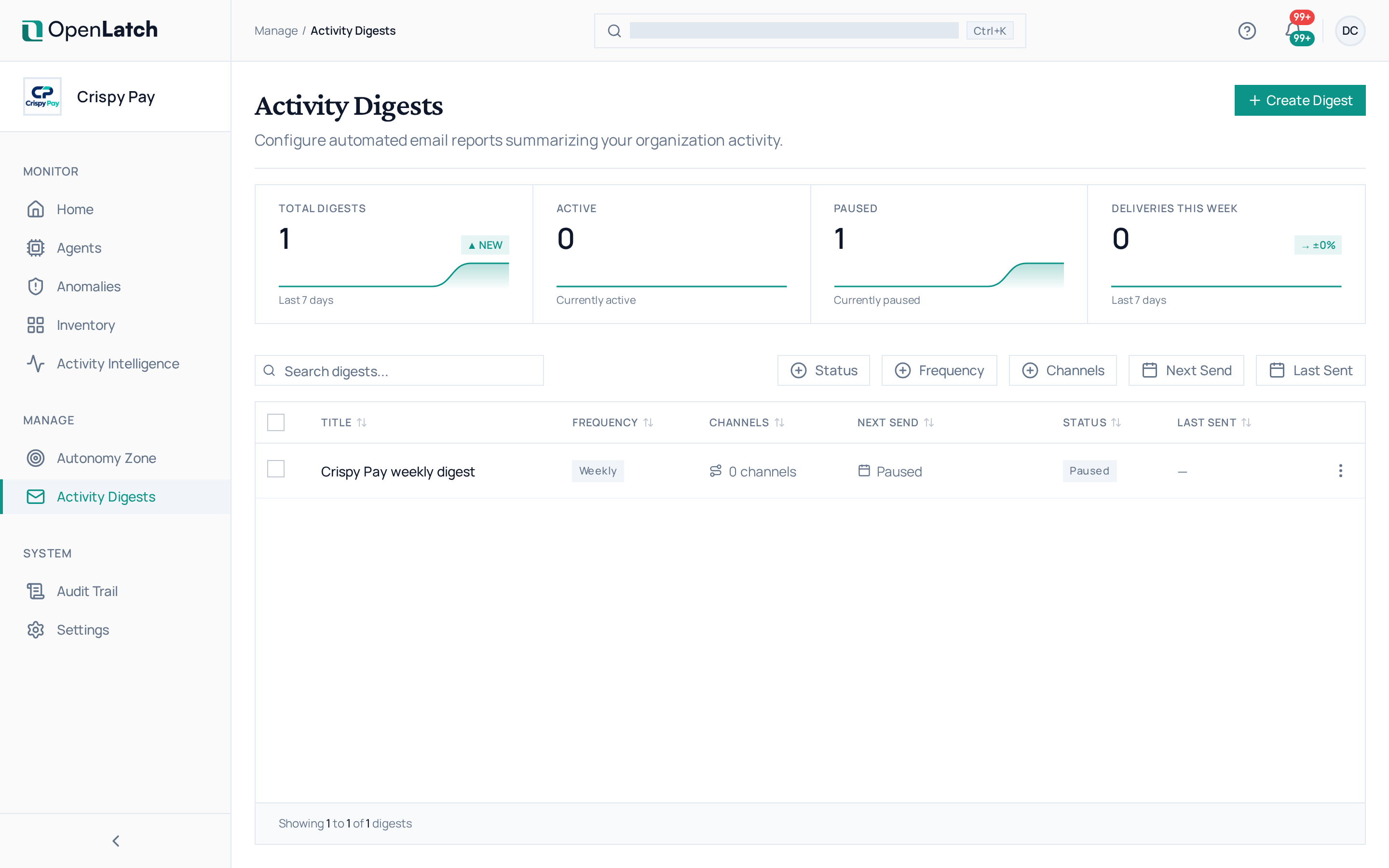The image size is (1389, 868).
Task: Sort by the Channels column header
Action: (747, 422)
